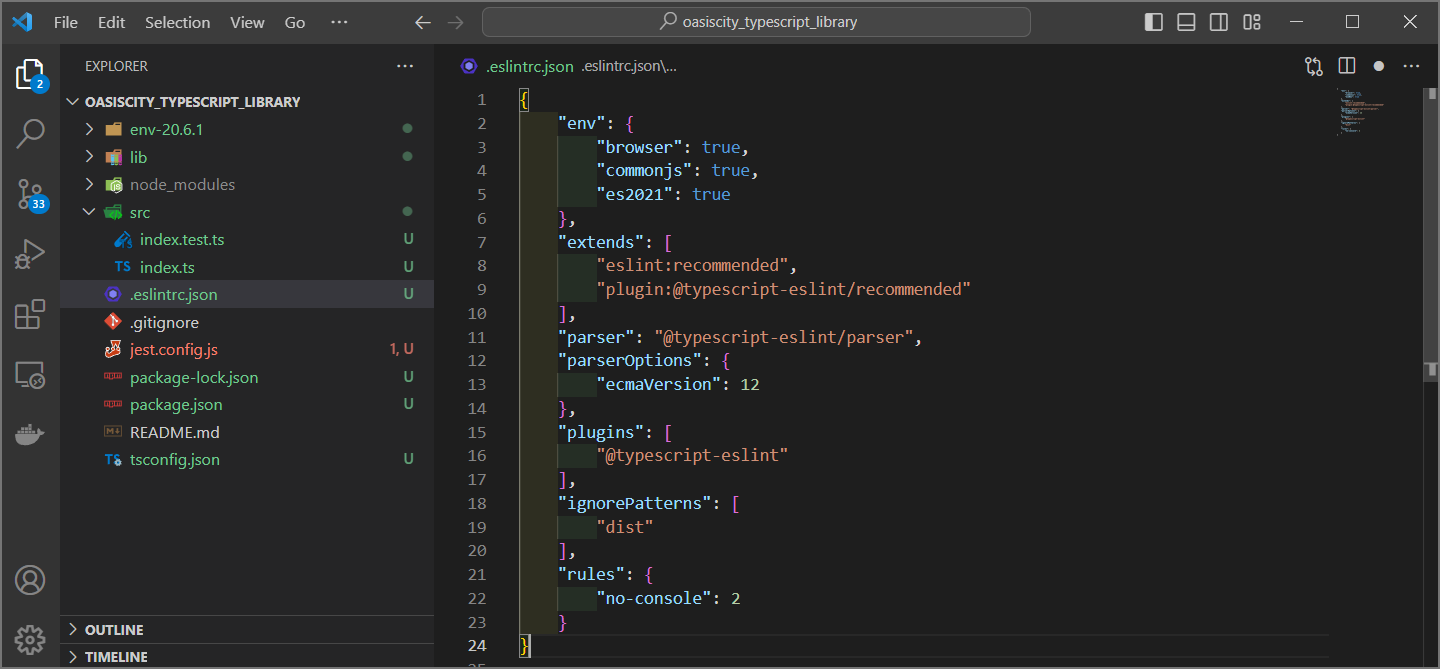Open the Manage gear icon
1440x669 pixels.
[x=30, y=639]
